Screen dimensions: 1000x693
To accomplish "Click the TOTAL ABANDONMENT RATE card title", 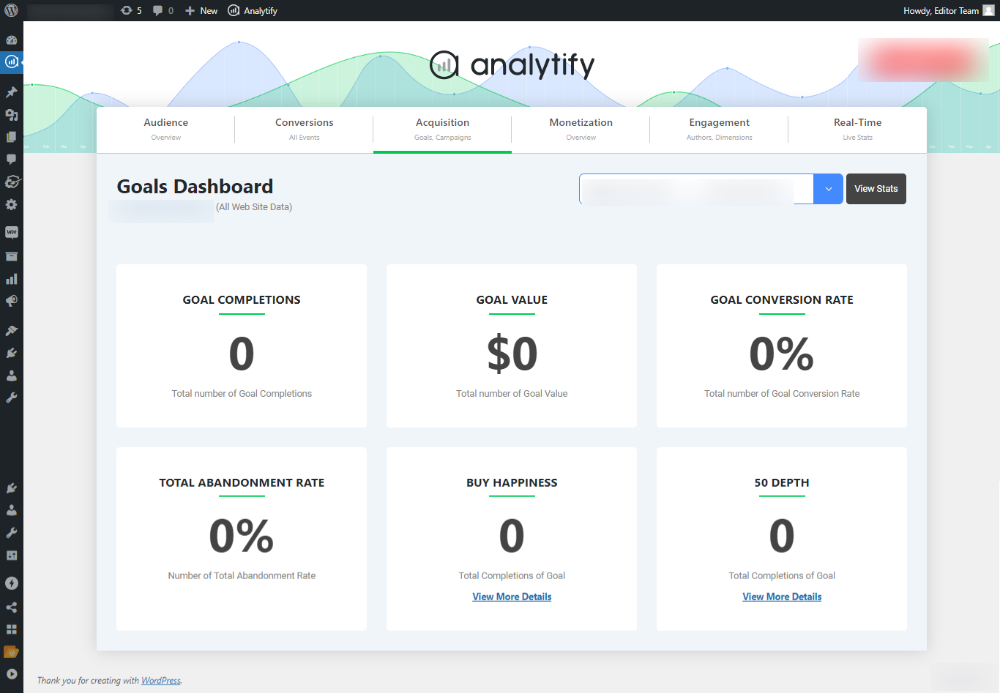I will (x=242, y=483).
